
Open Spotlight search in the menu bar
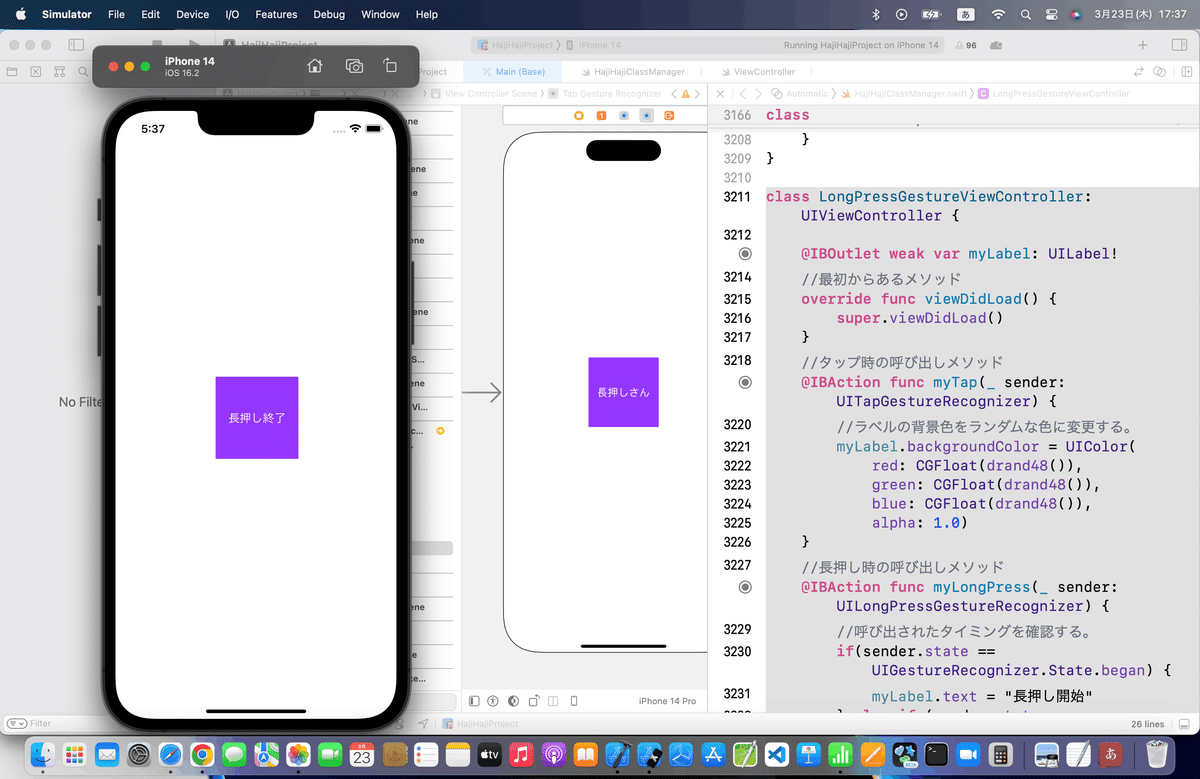pyautogui.click(x=1026, y=15)
